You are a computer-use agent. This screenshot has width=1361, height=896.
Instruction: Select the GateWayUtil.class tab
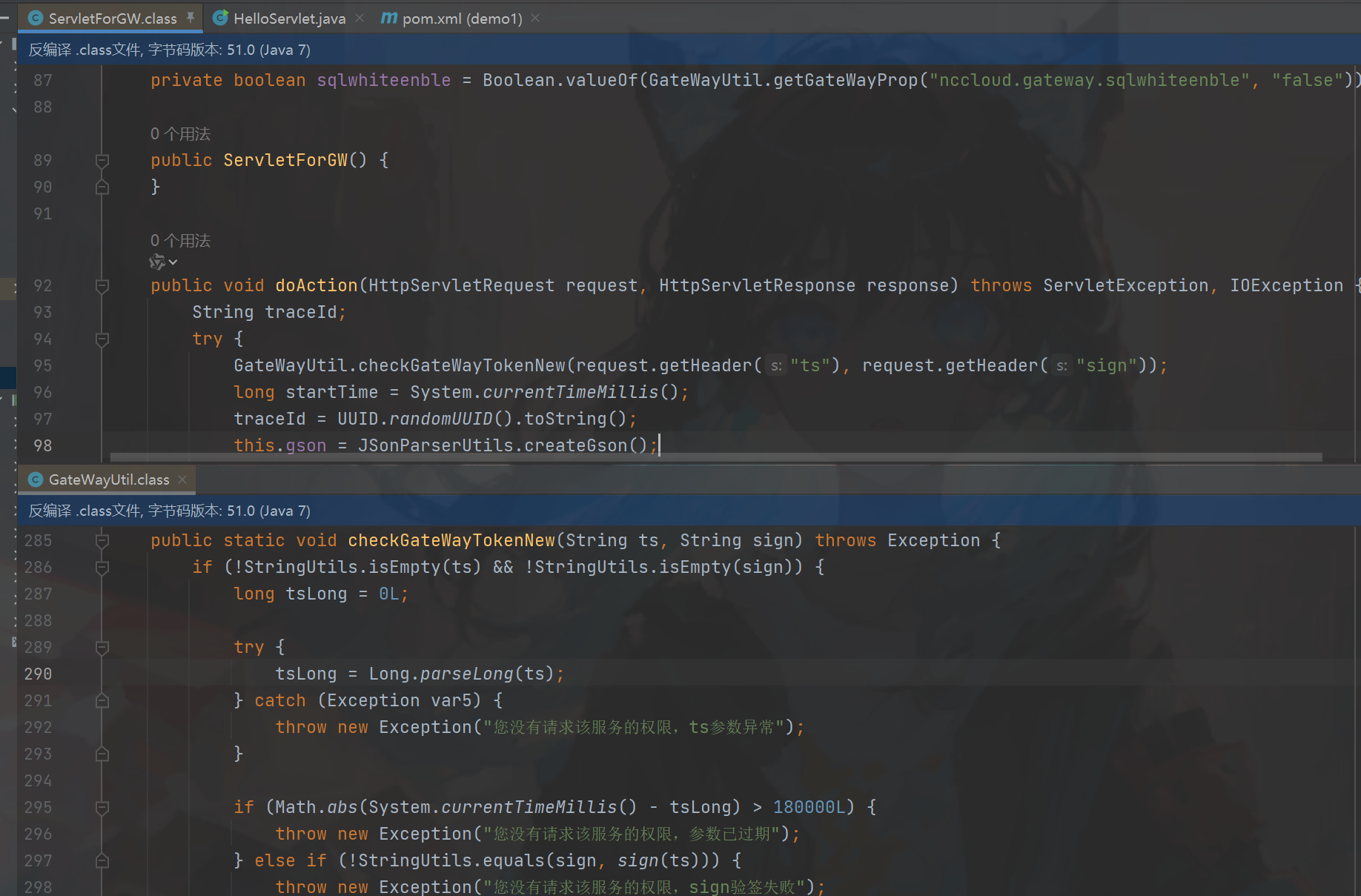tap(108, 479)
